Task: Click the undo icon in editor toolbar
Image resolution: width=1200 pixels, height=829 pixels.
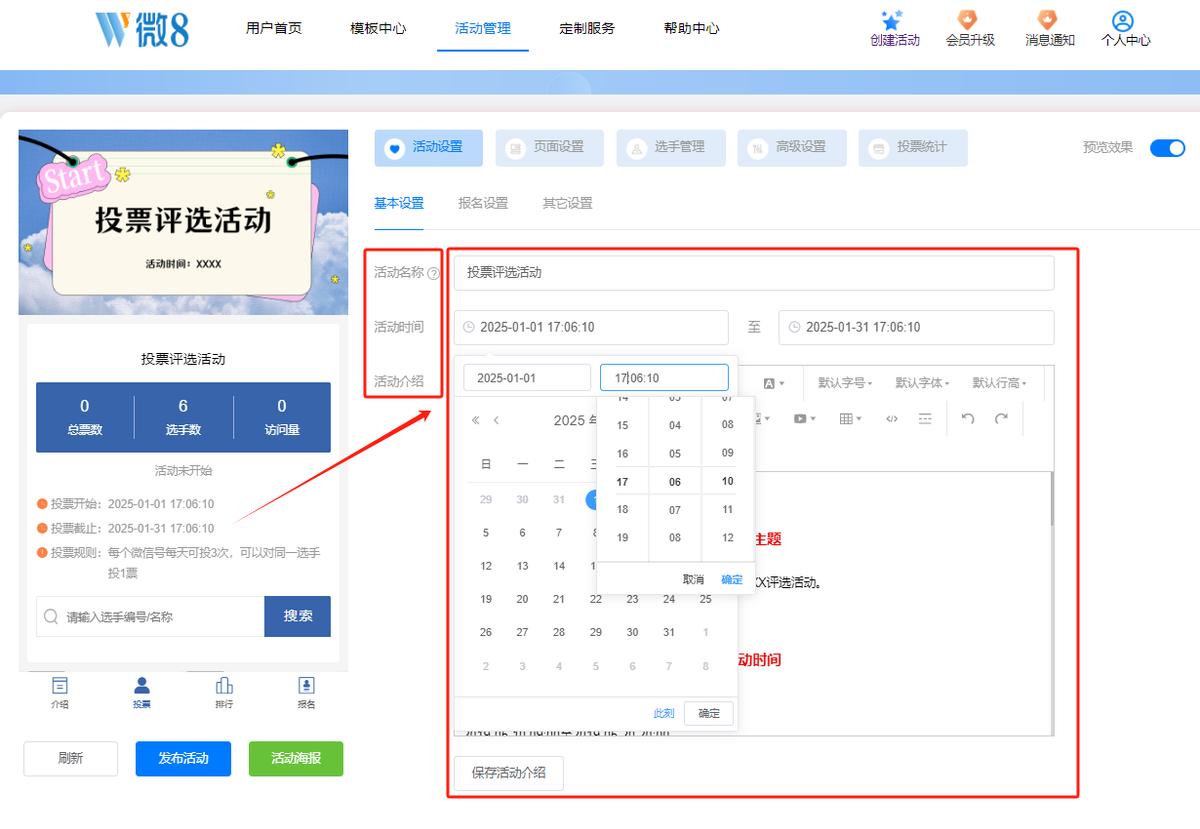Action: 968,418
